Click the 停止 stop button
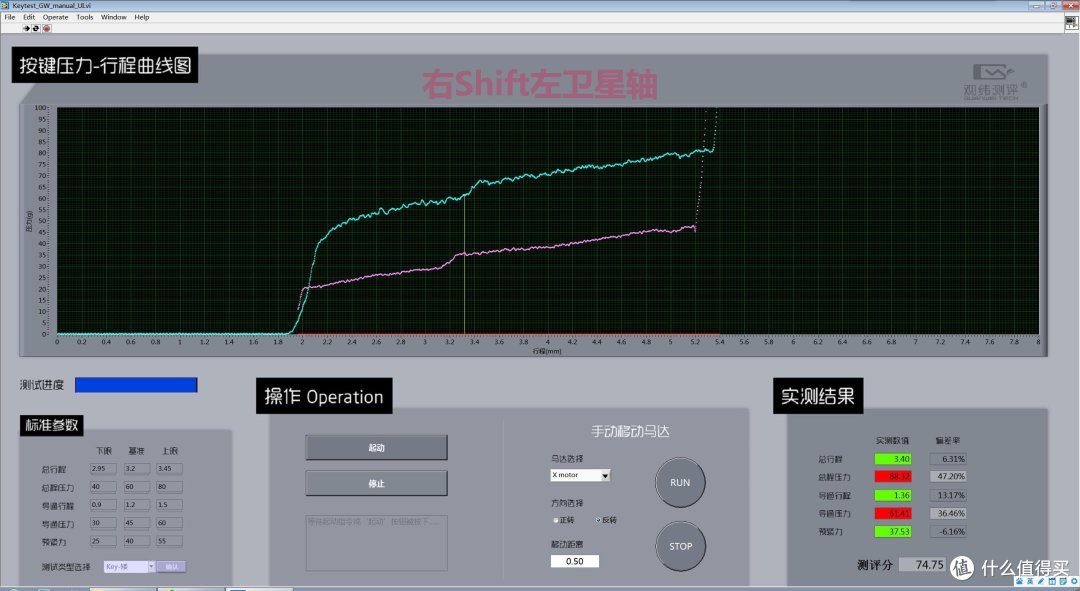 pos(376,484)
